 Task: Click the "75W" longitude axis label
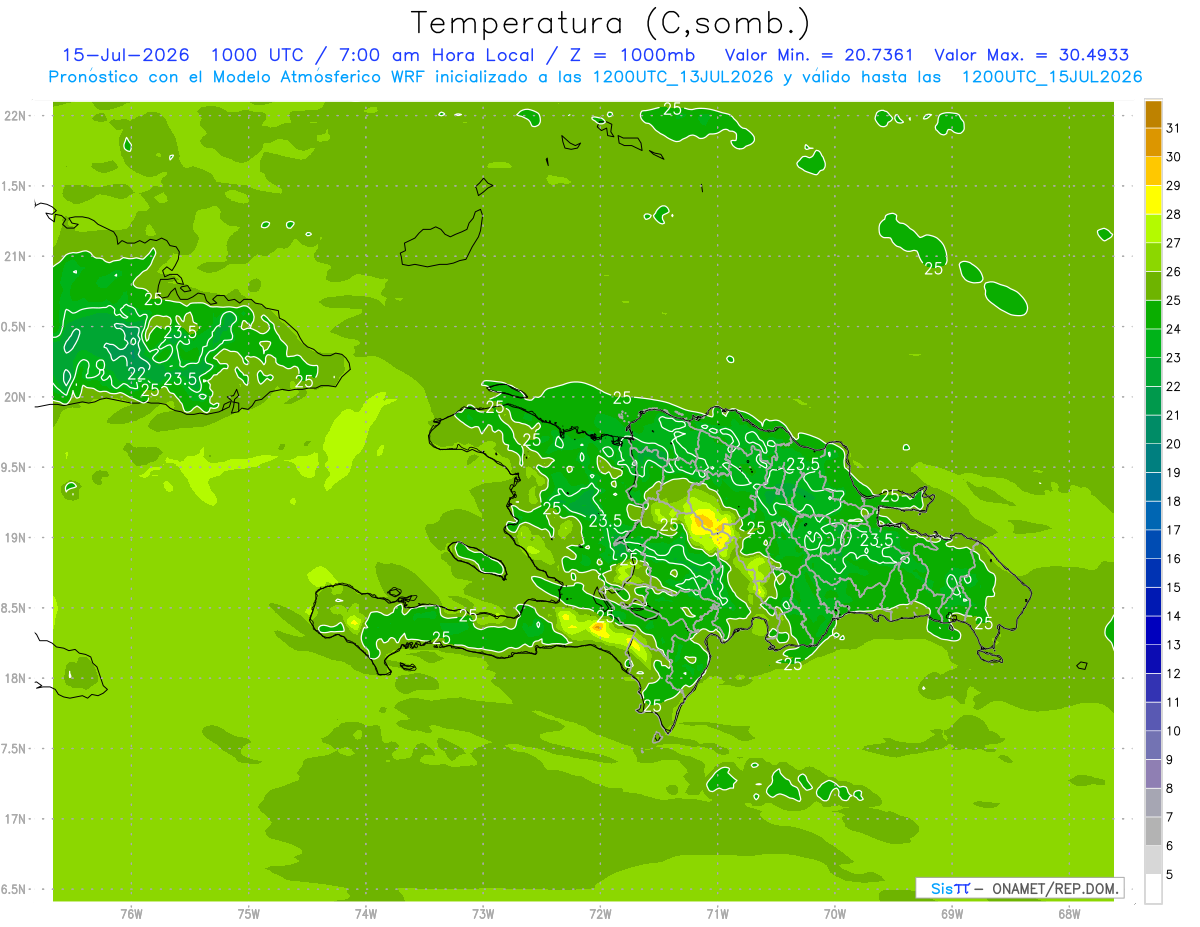[249, 913]
